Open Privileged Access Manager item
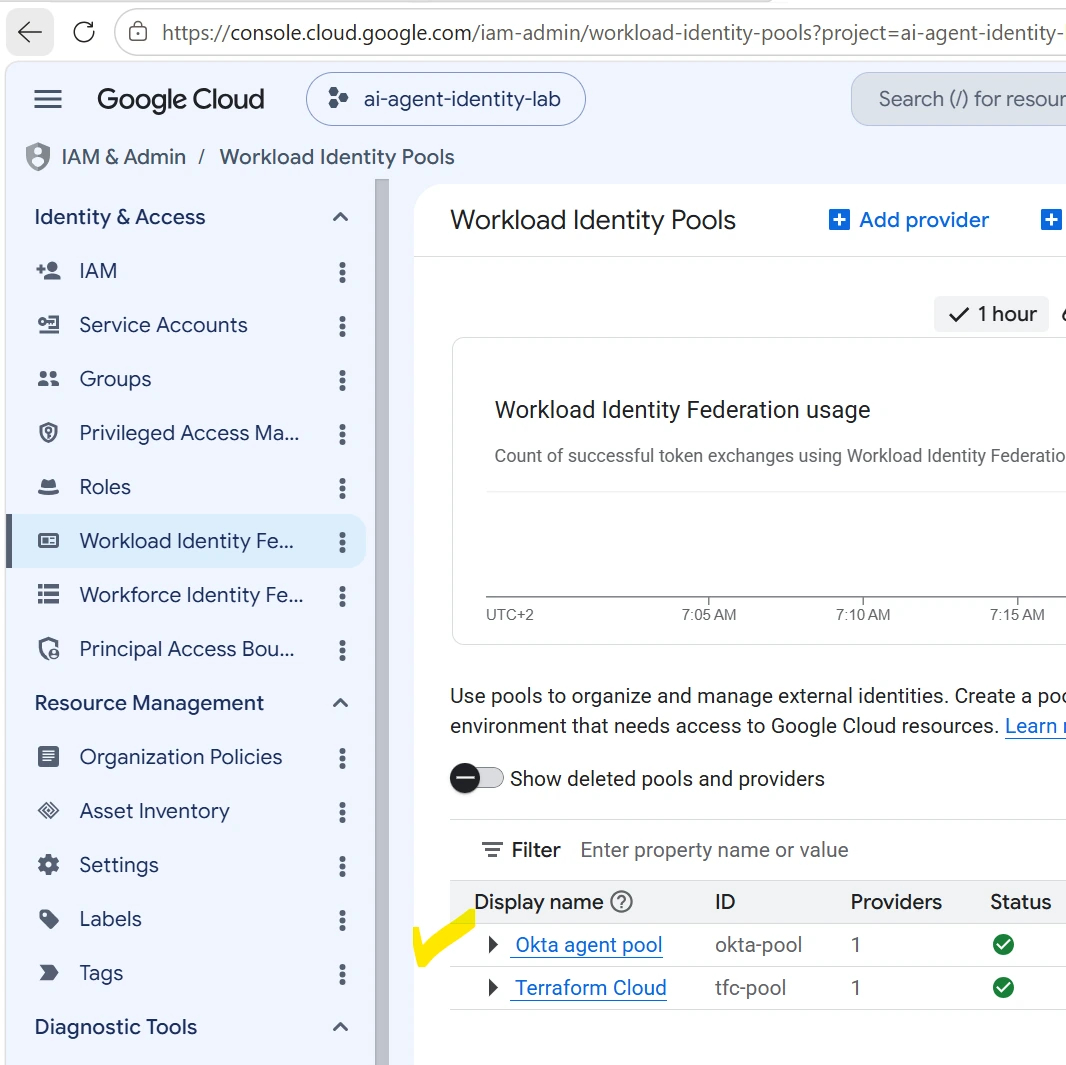This screenshot has height=1065, width=1066. (189, 433)
